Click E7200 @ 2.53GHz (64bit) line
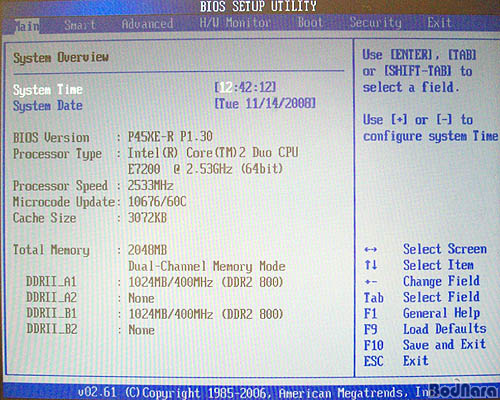Image resolution: width=500 pixels, height=400 pixels. [x=205, y=169]
